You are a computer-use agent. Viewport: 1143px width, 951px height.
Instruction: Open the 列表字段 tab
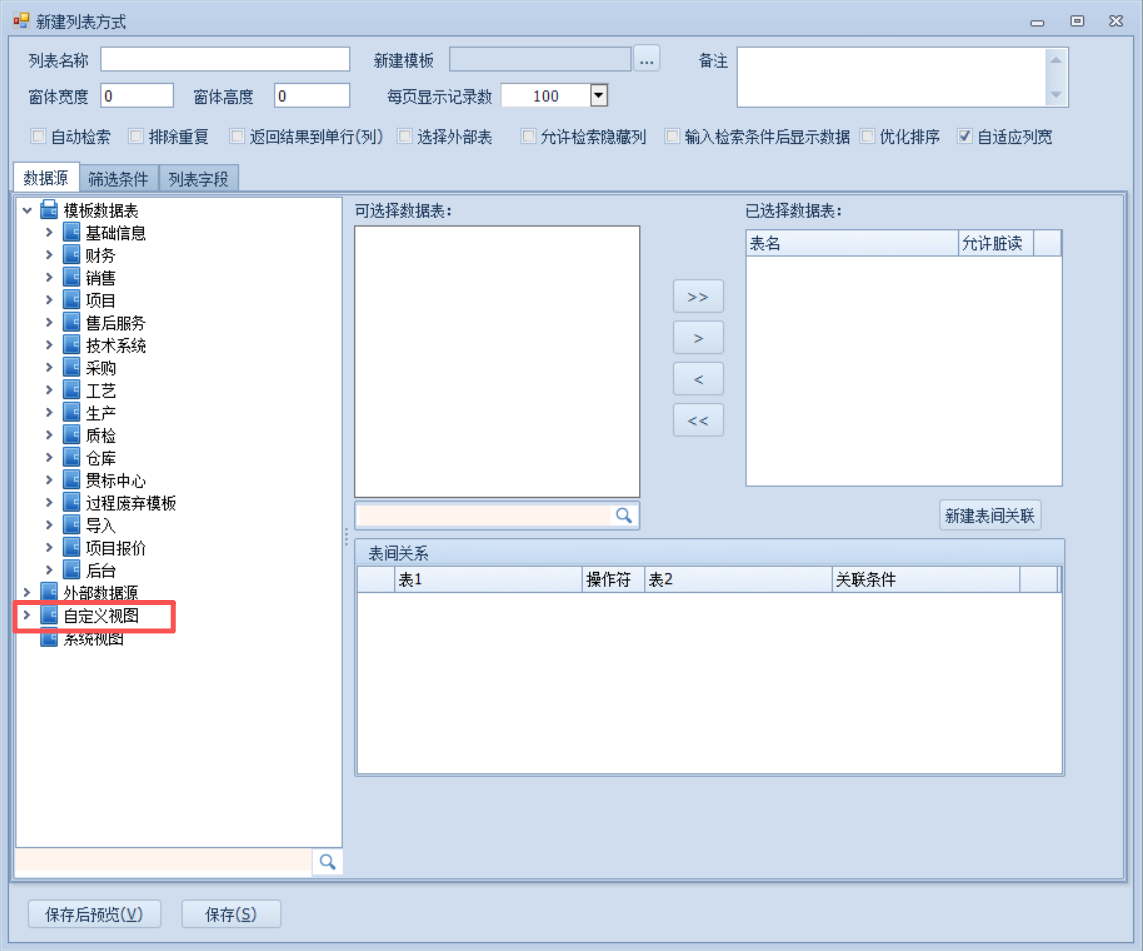click(198, 179)
